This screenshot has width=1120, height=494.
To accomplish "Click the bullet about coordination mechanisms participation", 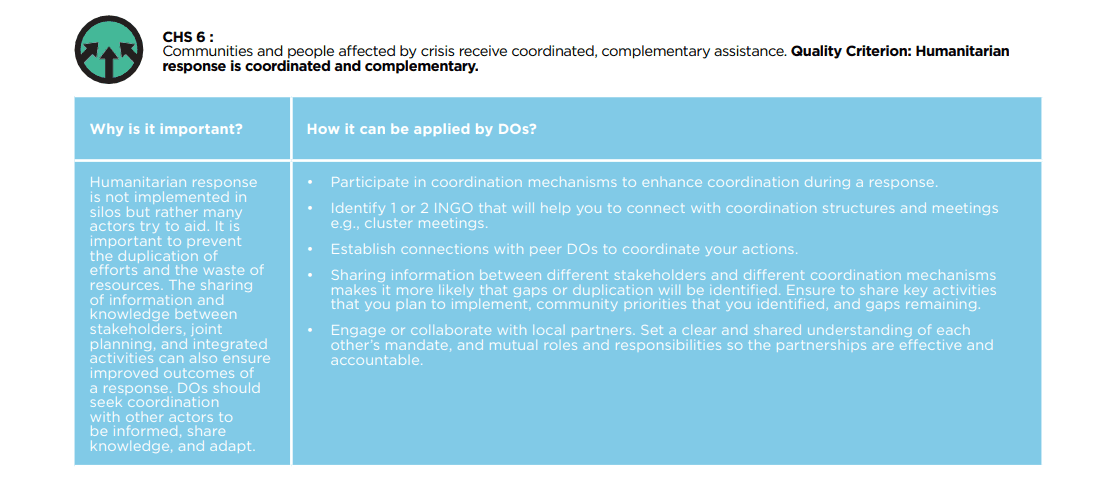I will 634,182.
